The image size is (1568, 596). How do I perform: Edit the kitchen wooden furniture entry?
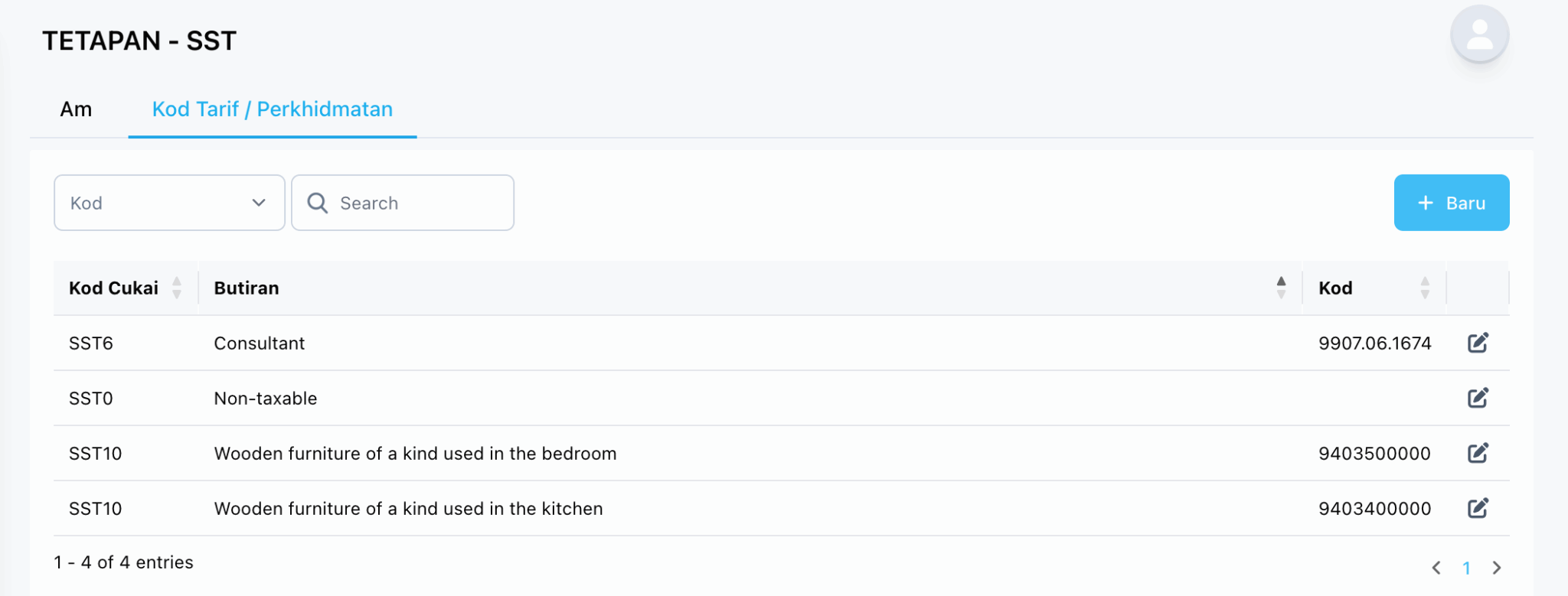[x=1478, y=508]
